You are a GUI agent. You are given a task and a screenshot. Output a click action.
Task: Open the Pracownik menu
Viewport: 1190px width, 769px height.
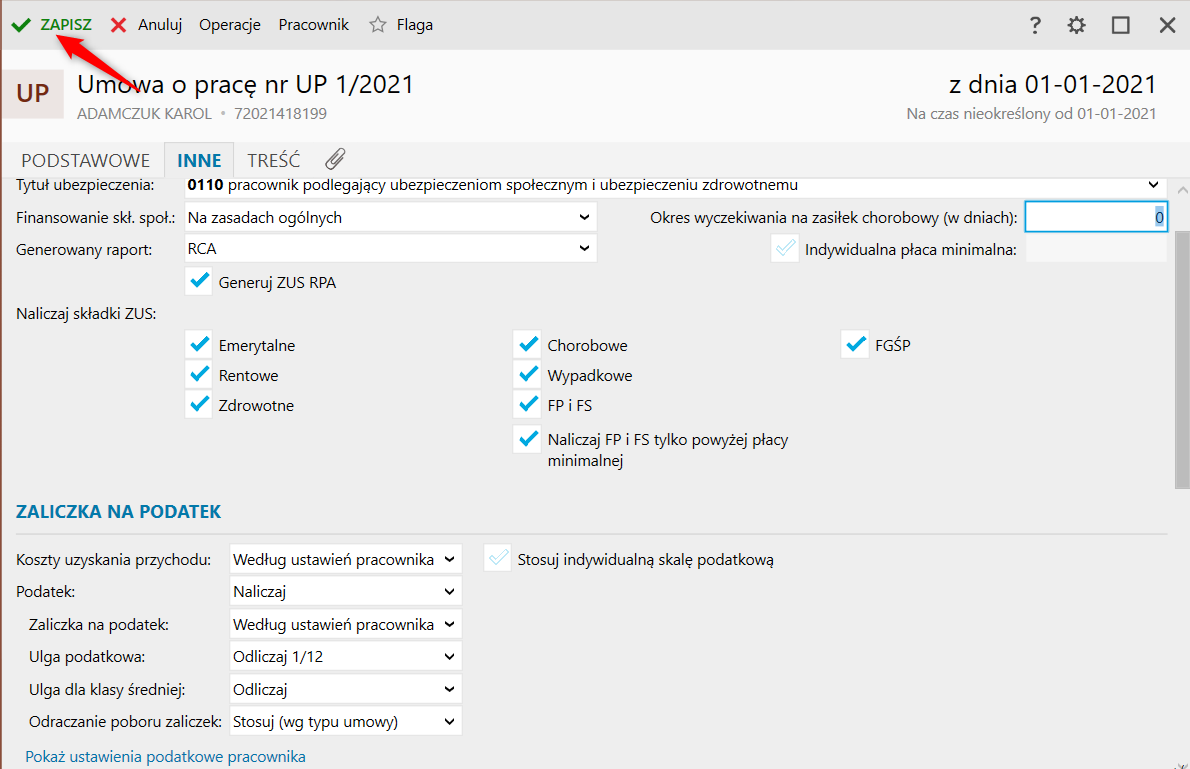(314, 25)
